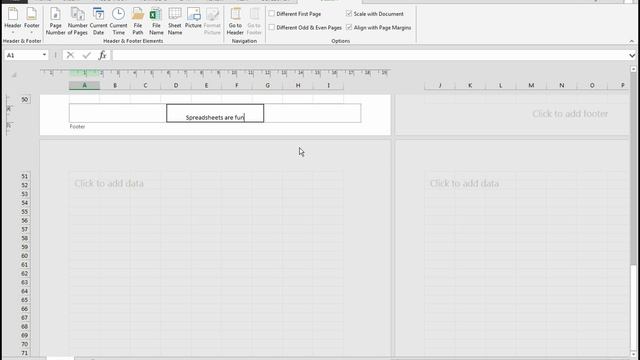The width and height of the screenshot is (640, 360).
Task: Insert File Path element
Action: click(x=138, y=21)
